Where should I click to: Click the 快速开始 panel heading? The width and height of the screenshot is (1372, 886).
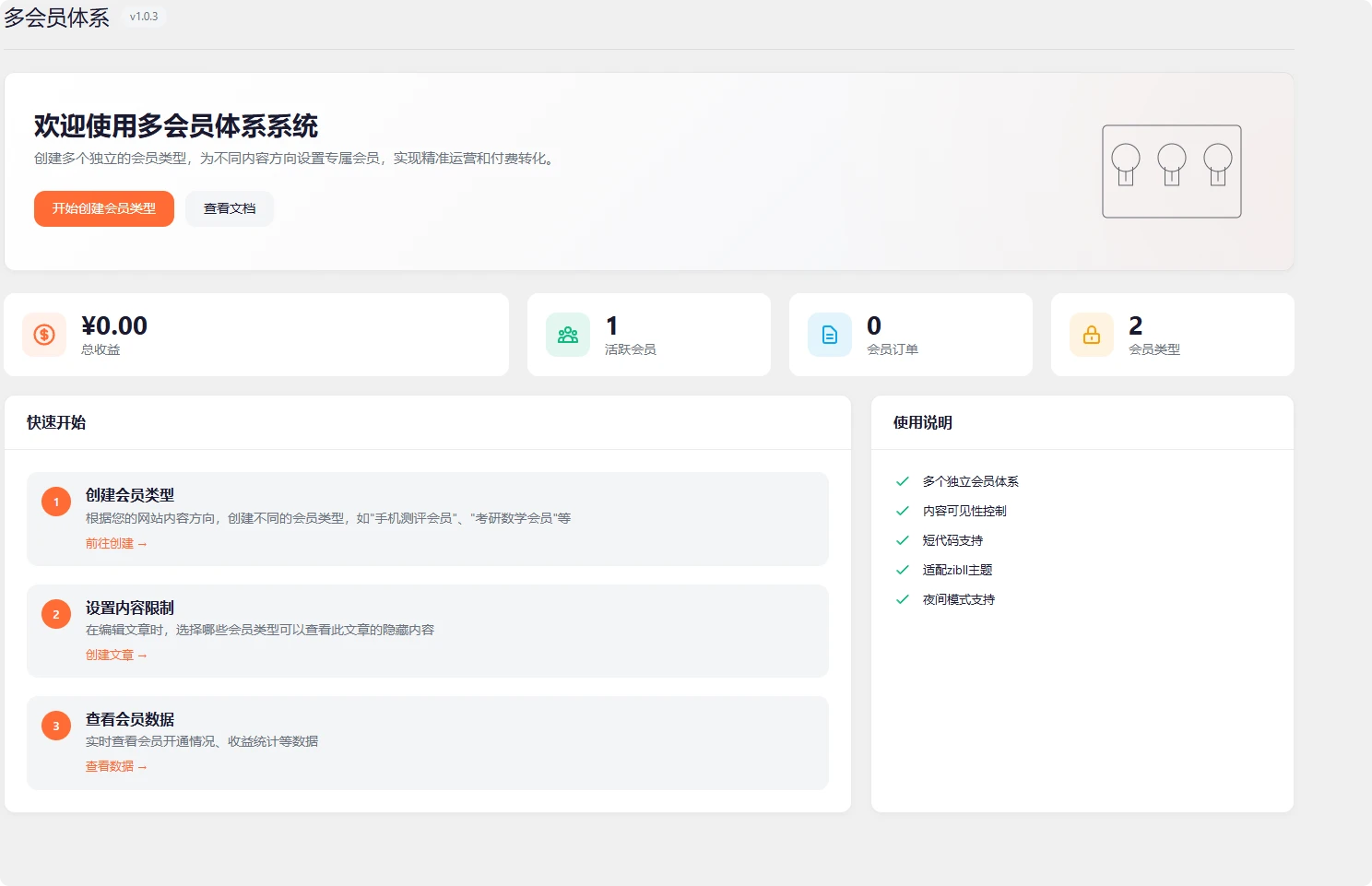(x=55, y=422)
